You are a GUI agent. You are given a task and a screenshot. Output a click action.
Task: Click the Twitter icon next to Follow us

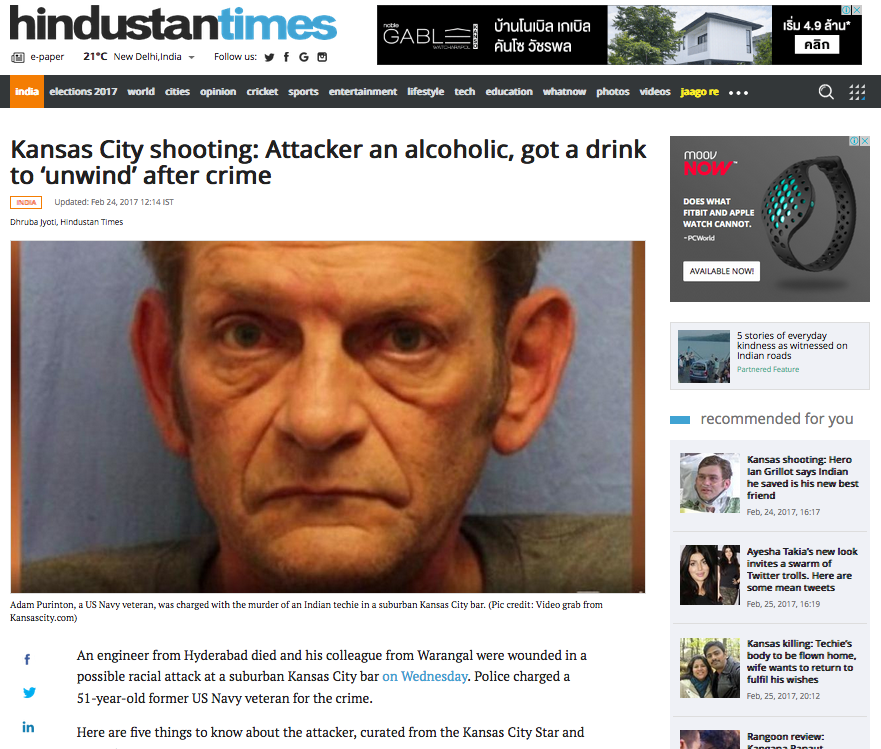(269, 57)
